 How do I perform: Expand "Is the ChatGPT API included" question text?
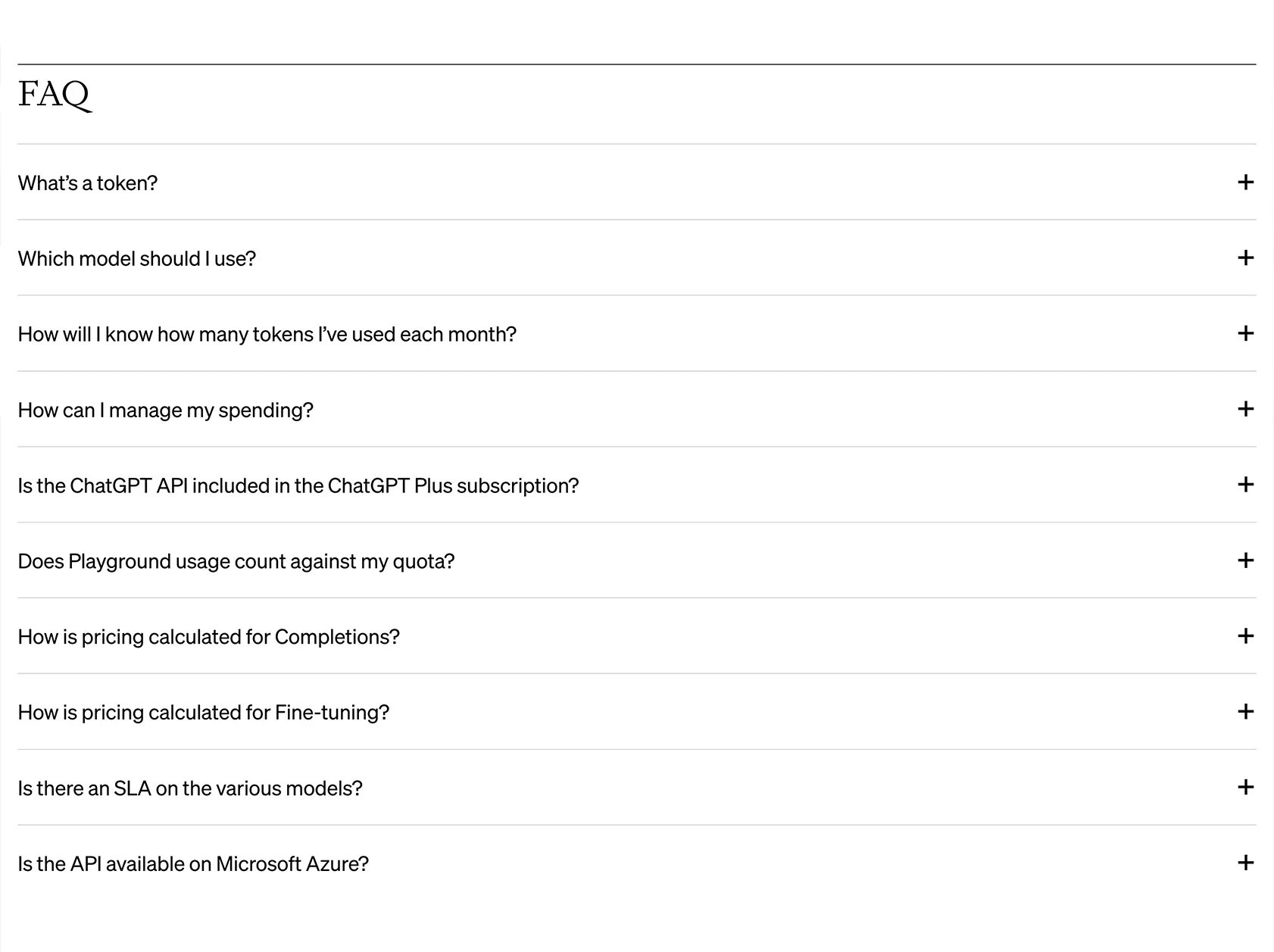[x=298, y=486]
